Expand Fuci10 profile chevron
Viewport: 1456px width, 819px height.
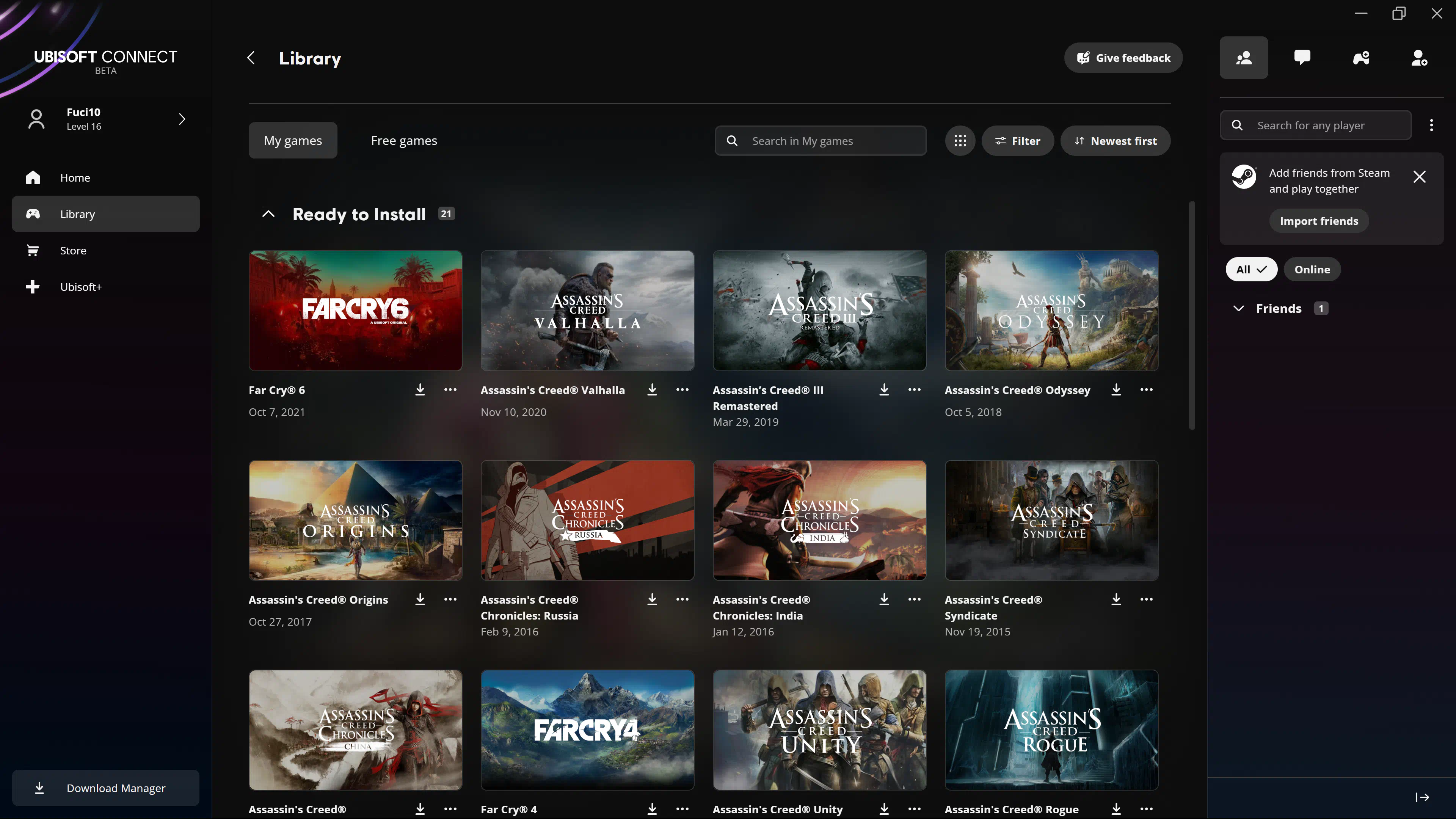tap(182, 119)
